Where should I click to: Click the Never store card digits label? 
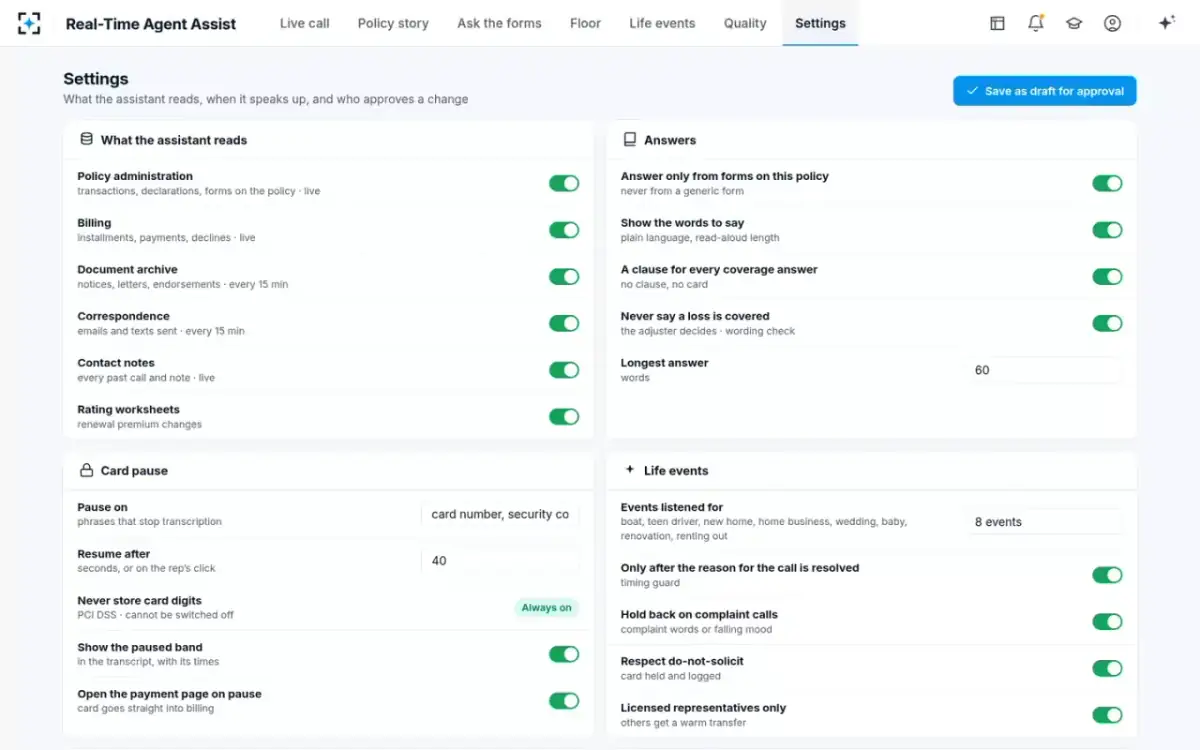pyautogui.click(x=139, y=601)
